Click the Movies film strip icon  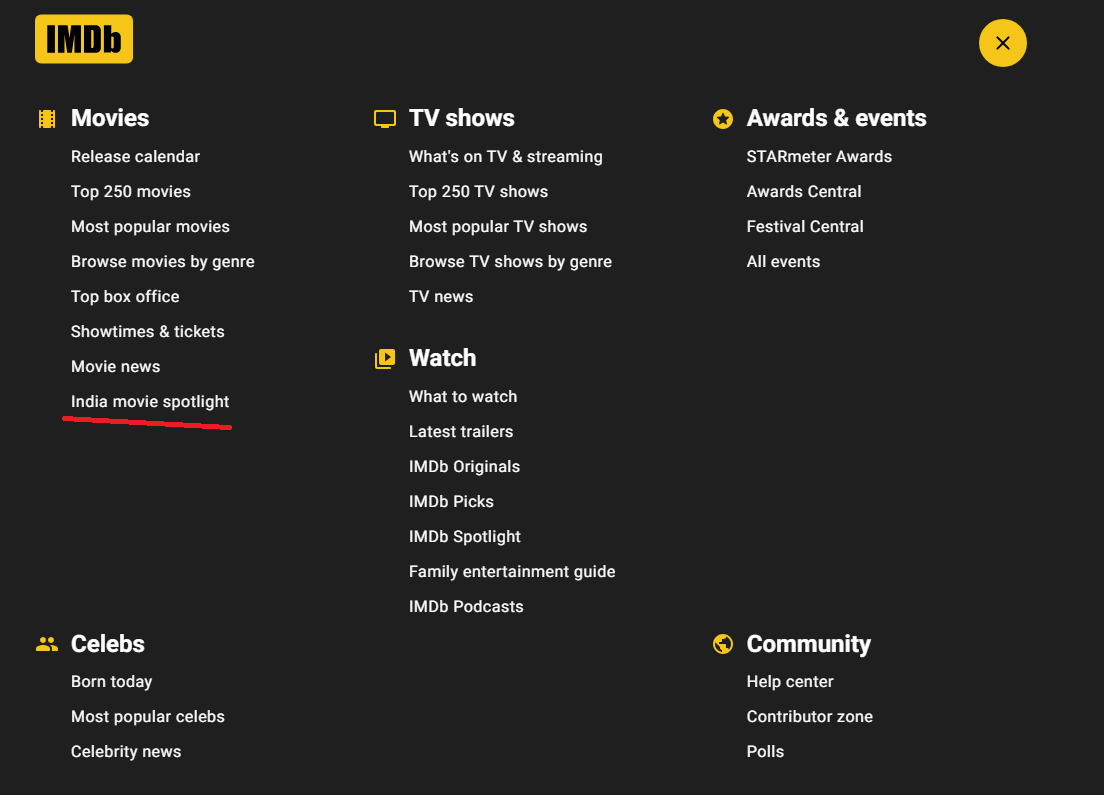point(47,119)
